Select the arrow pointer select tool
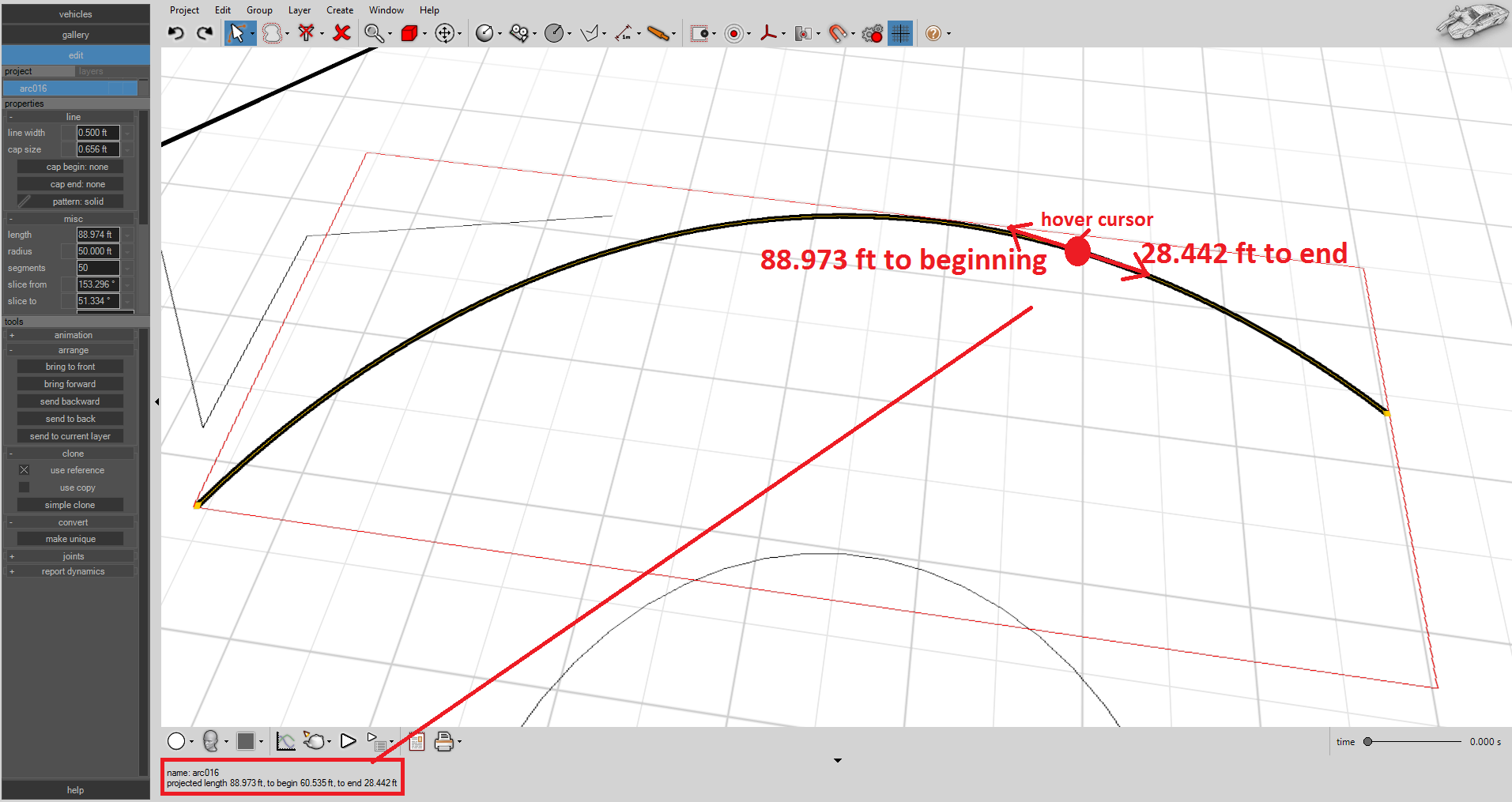Viewport: 1512px width, 802px height. pos(236,33)
